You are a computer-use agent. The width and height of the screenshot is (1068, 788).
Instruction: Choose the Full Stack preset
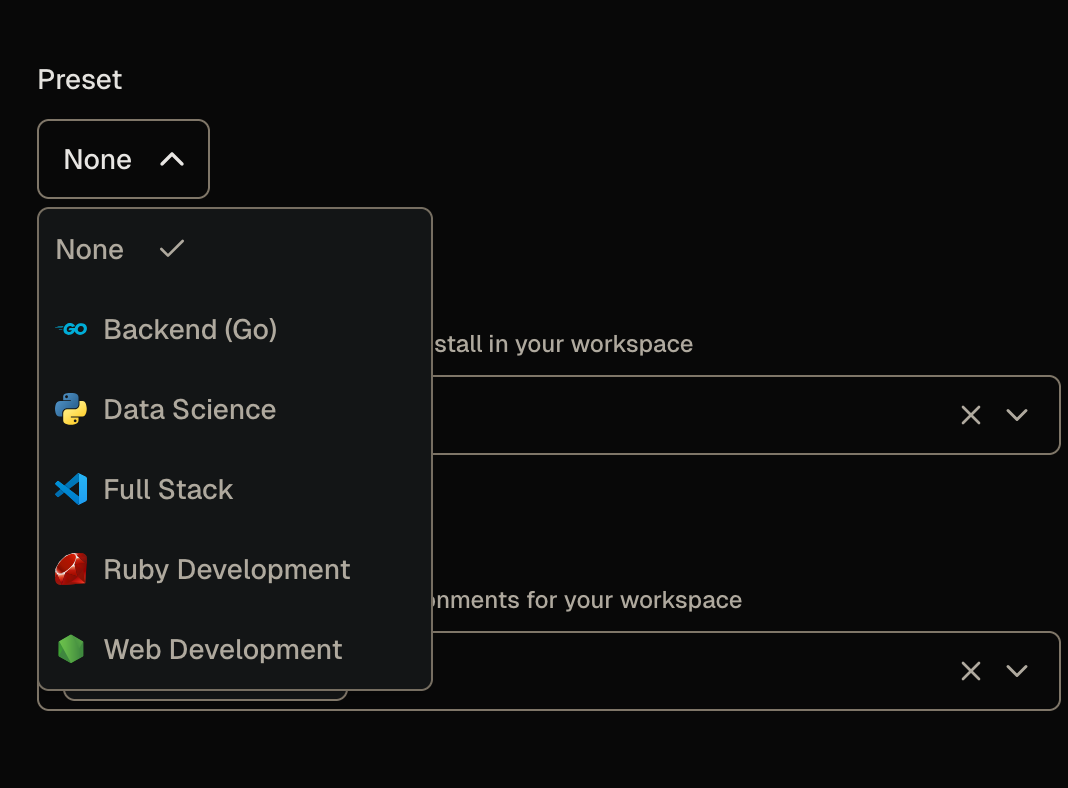click(235, 490)
